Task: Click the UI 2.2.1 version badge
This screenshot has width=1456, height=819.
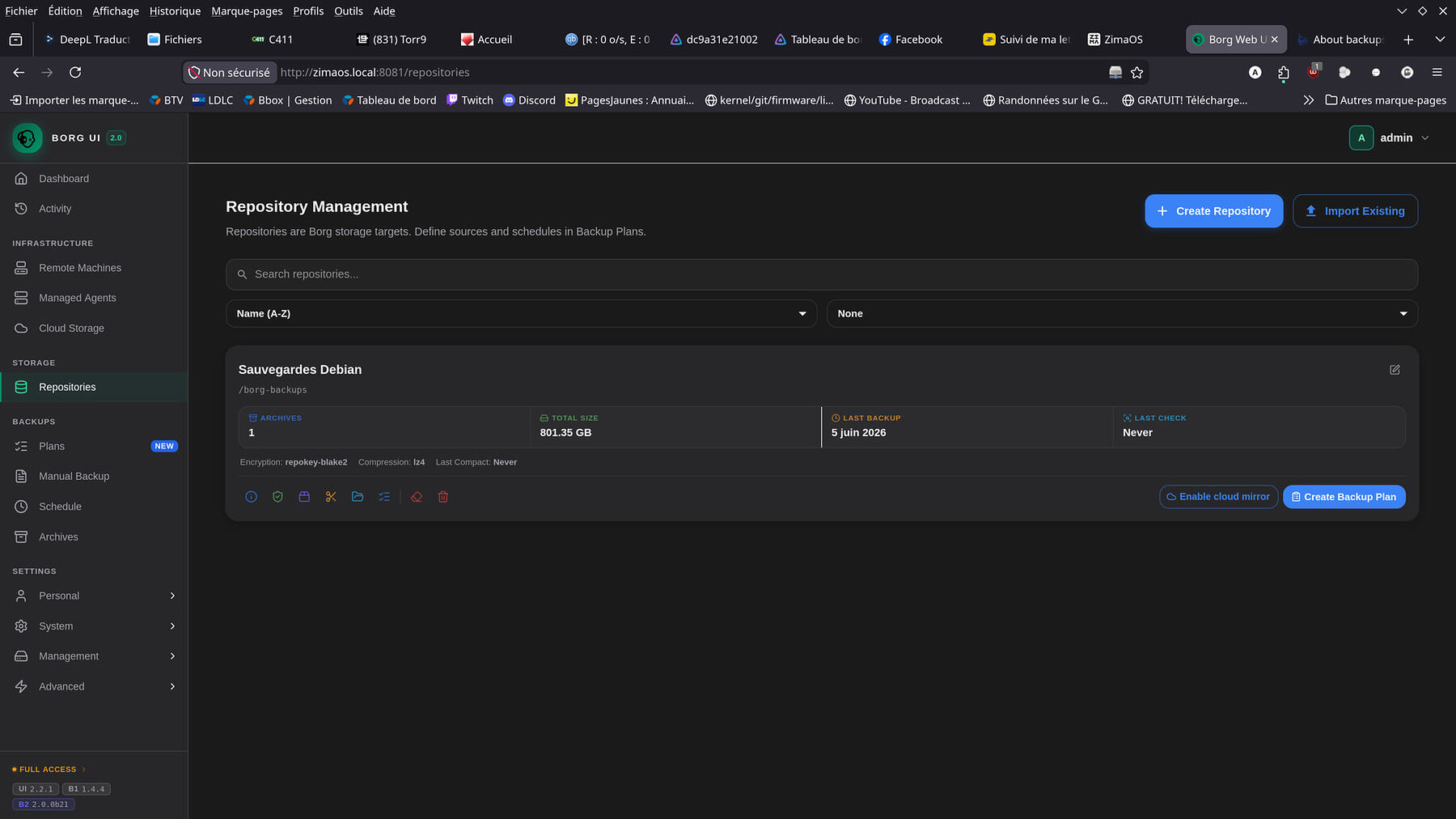Action: [36, 789]
